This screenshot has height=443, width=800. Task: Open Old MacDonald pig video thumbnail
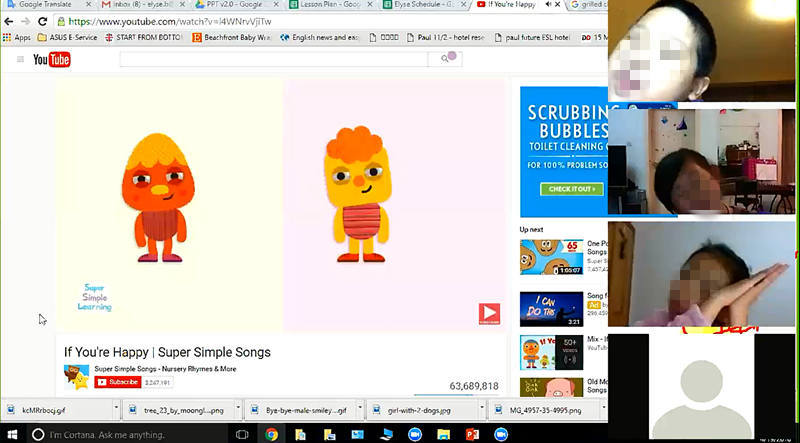[551, 388]
